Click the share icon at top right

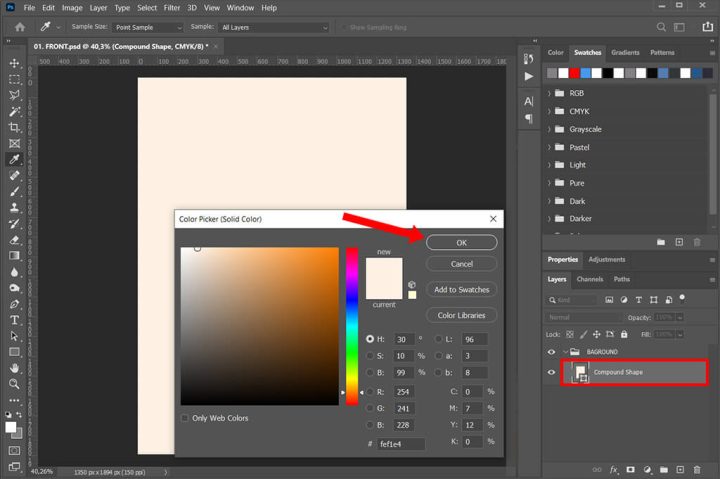click(708, 27)
